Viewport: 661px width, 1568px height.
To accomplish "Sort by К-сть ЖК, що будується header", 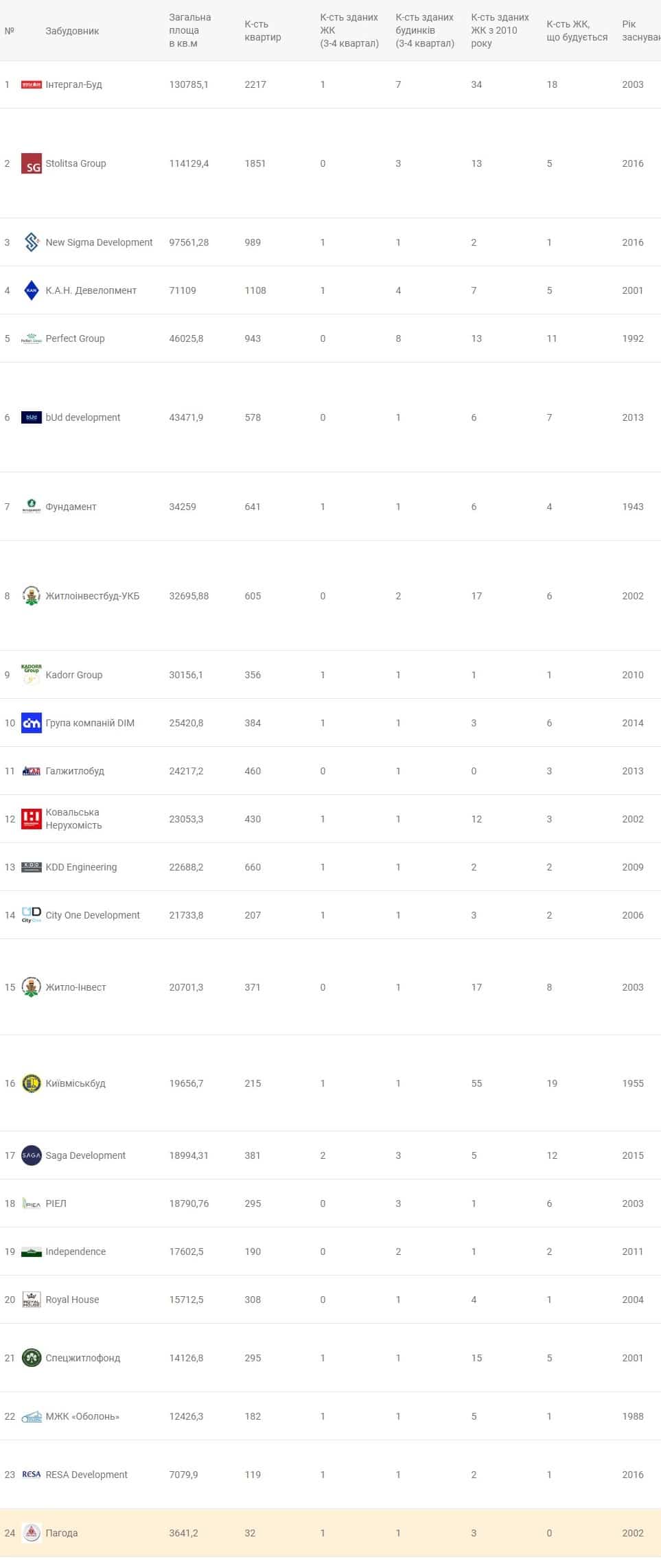I will 577,30.
